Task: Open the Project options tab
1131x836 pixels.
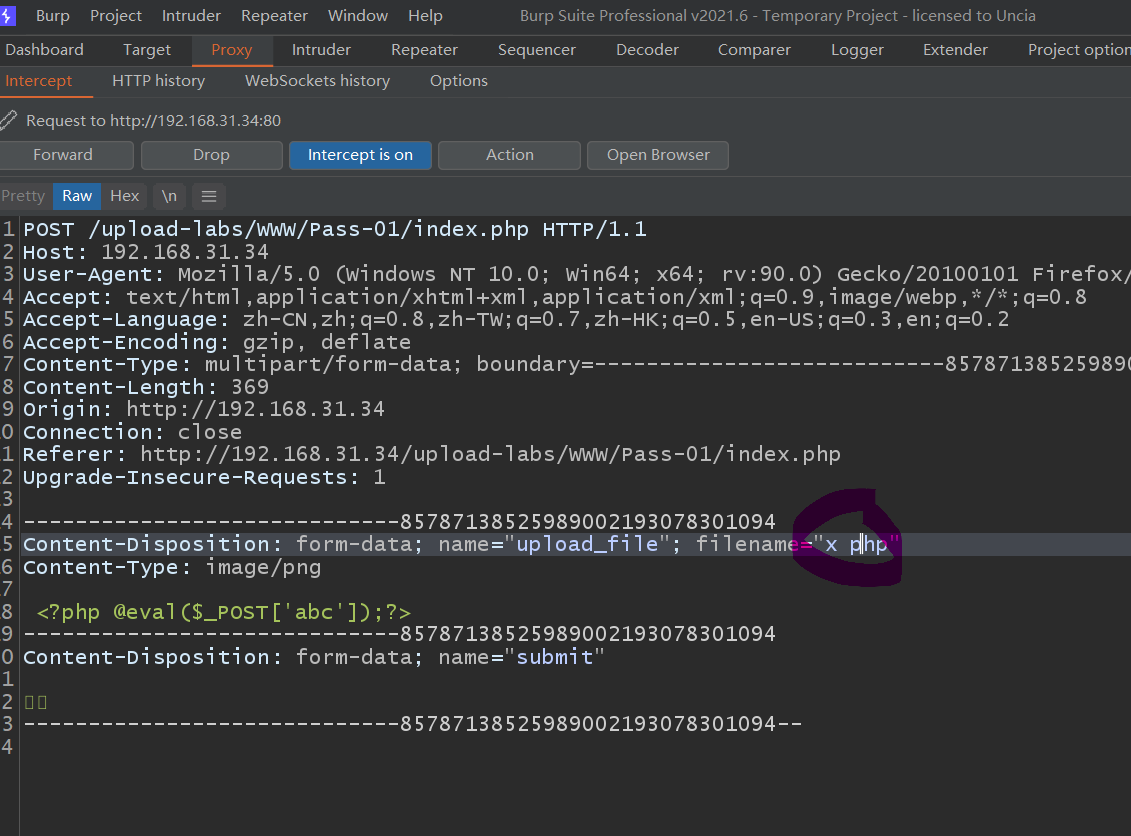Action: (x=1079, y=50)
